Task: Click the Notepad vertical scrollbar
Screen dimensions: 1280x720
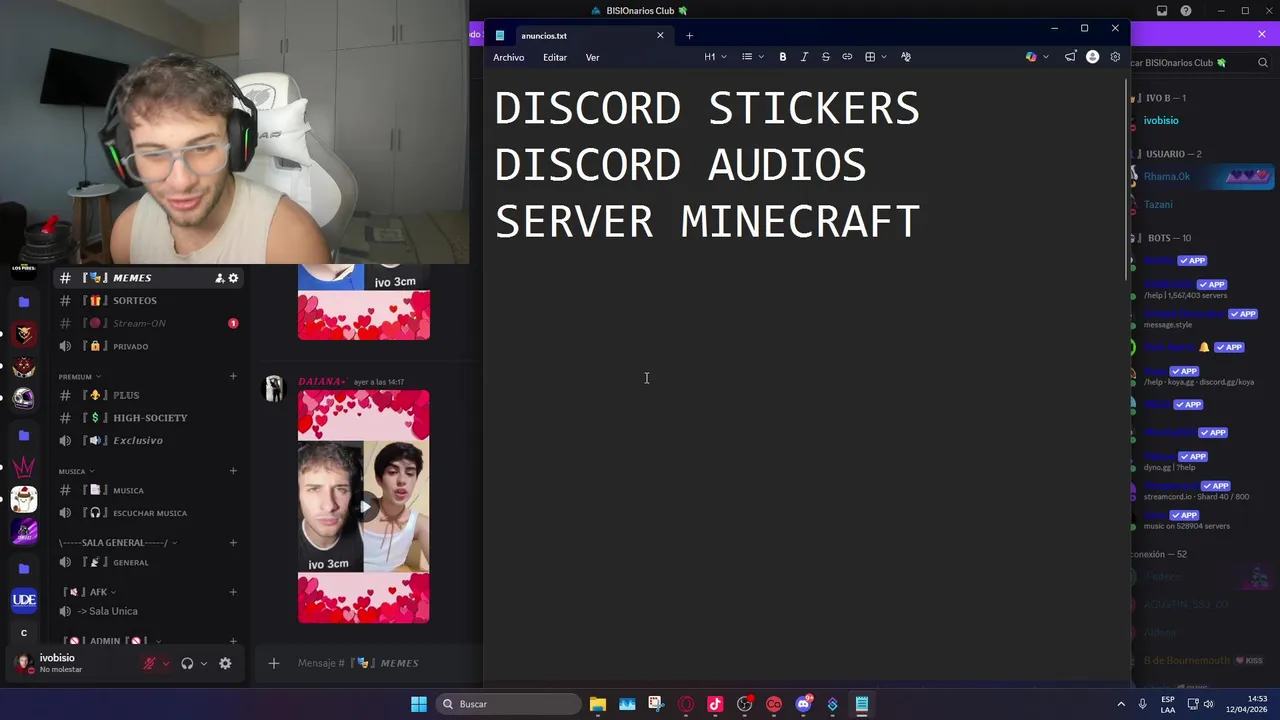Action: pos(1126,178)
